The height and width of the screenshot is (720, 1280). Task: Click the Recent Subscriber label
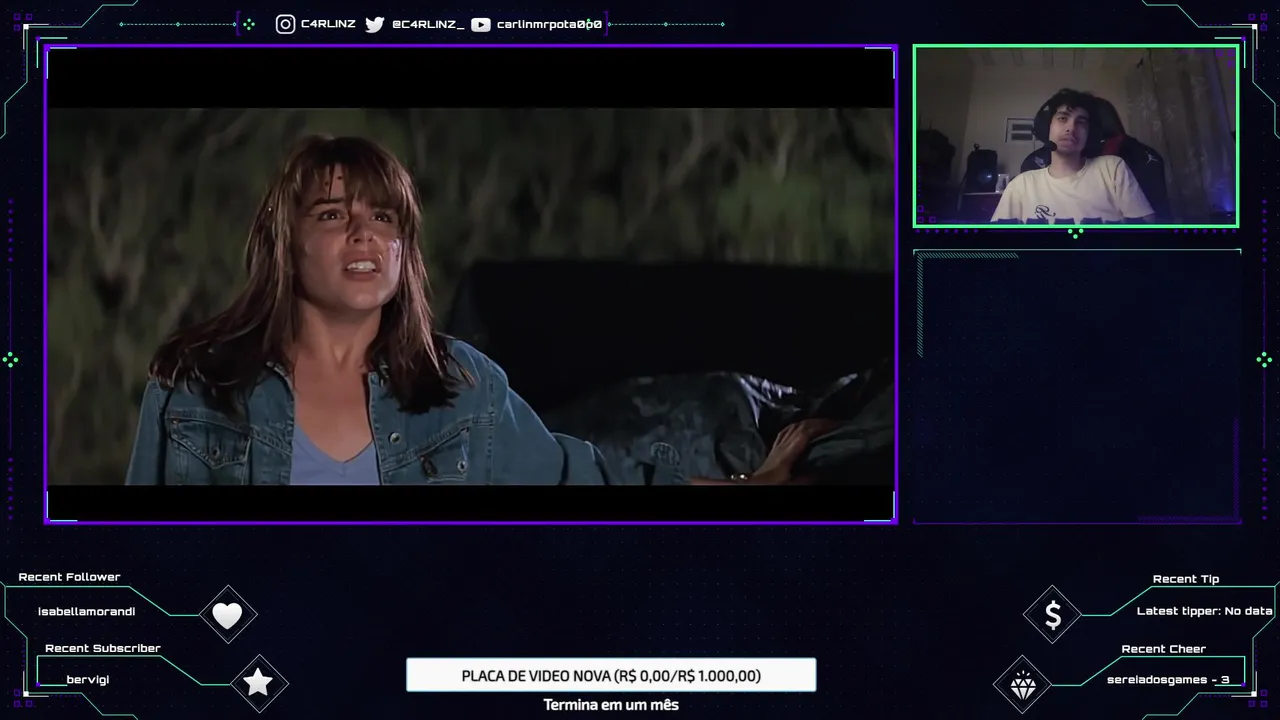point(103,648)
